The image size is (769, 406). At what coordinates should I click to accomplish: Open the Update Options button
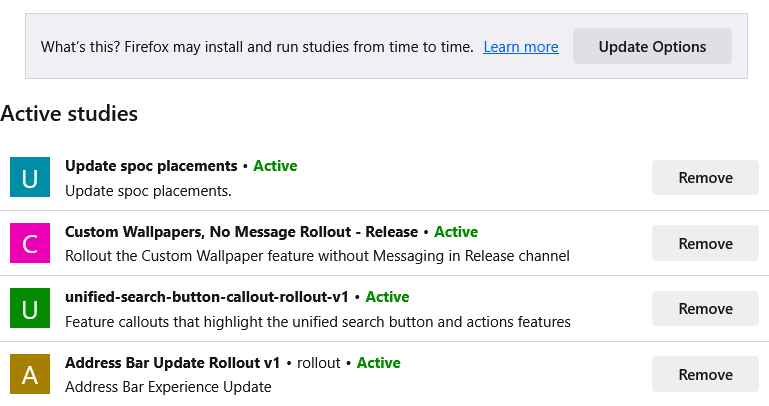coord(652,46)
